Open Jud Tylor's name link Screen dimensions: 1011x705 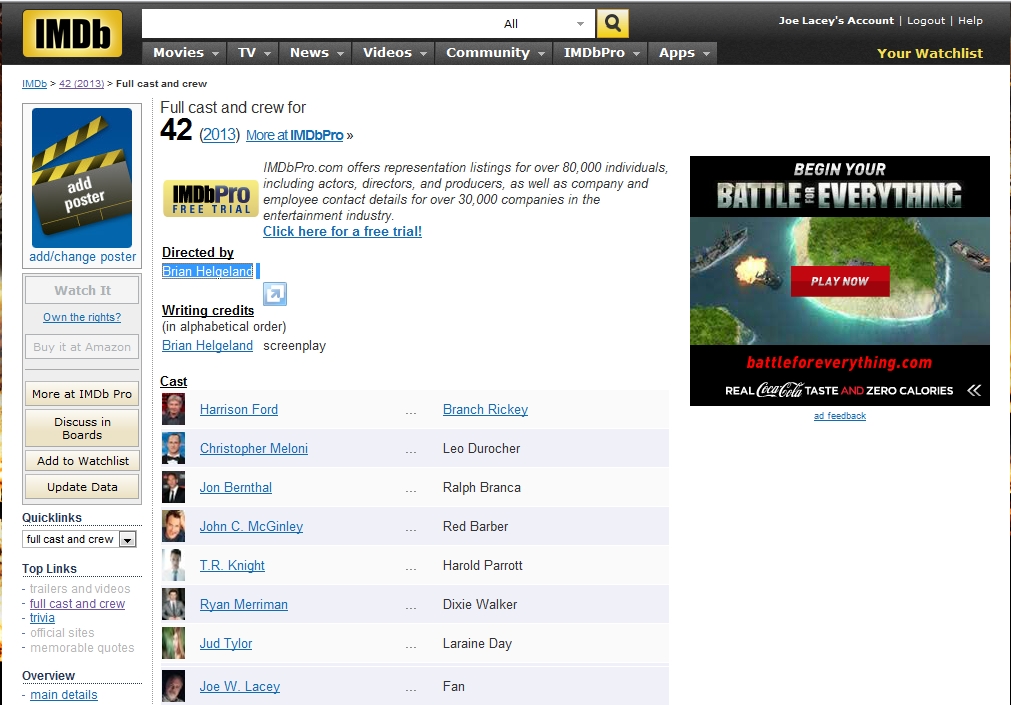(x=226, y=643)
